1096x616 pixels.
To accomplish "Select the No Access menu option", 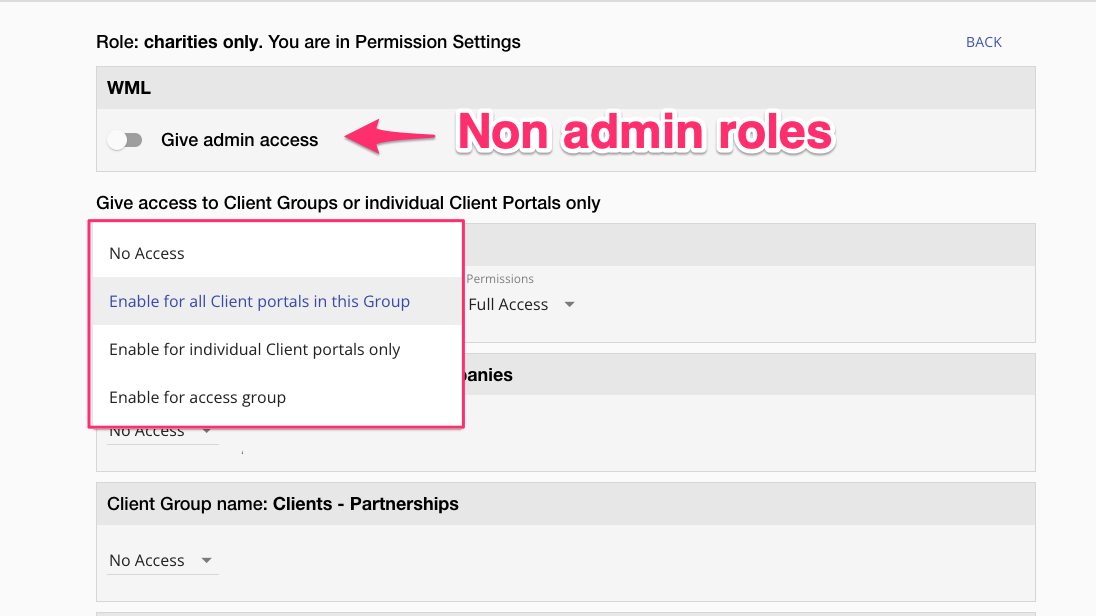I will [x=147, y=254].
